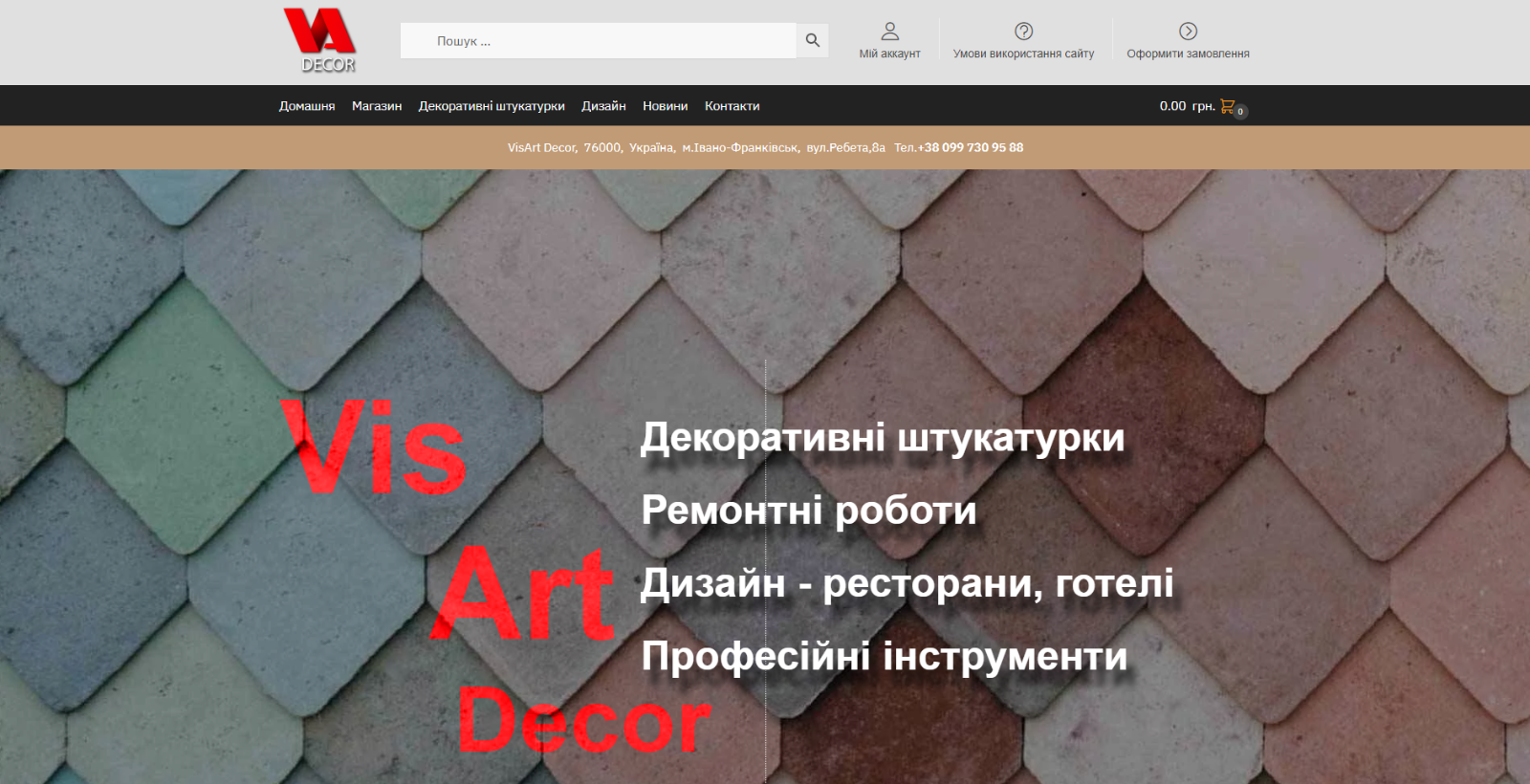Click phone number +38 099 730 95 88
This screenshot has width=1530, height=784.
pos(971,147)
